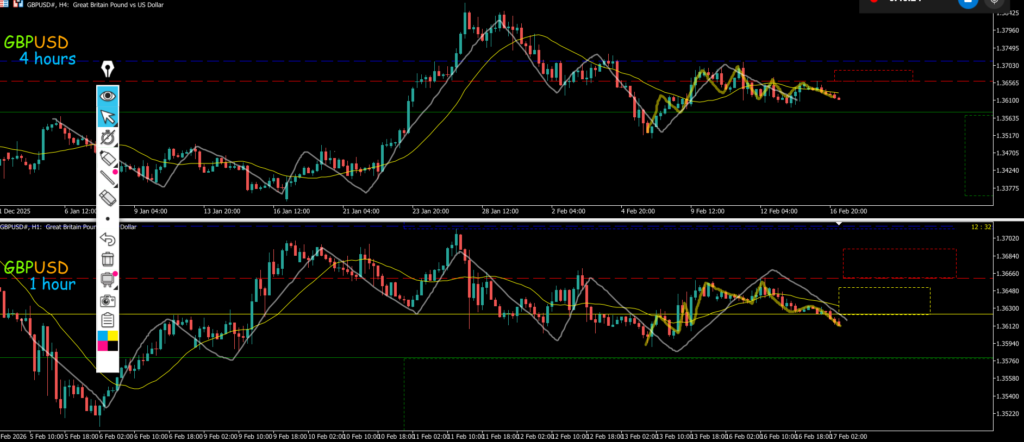Select the pencil tool in toolbar
Image resolution: width=1024 pixels, height=442 pixels.
108,159
